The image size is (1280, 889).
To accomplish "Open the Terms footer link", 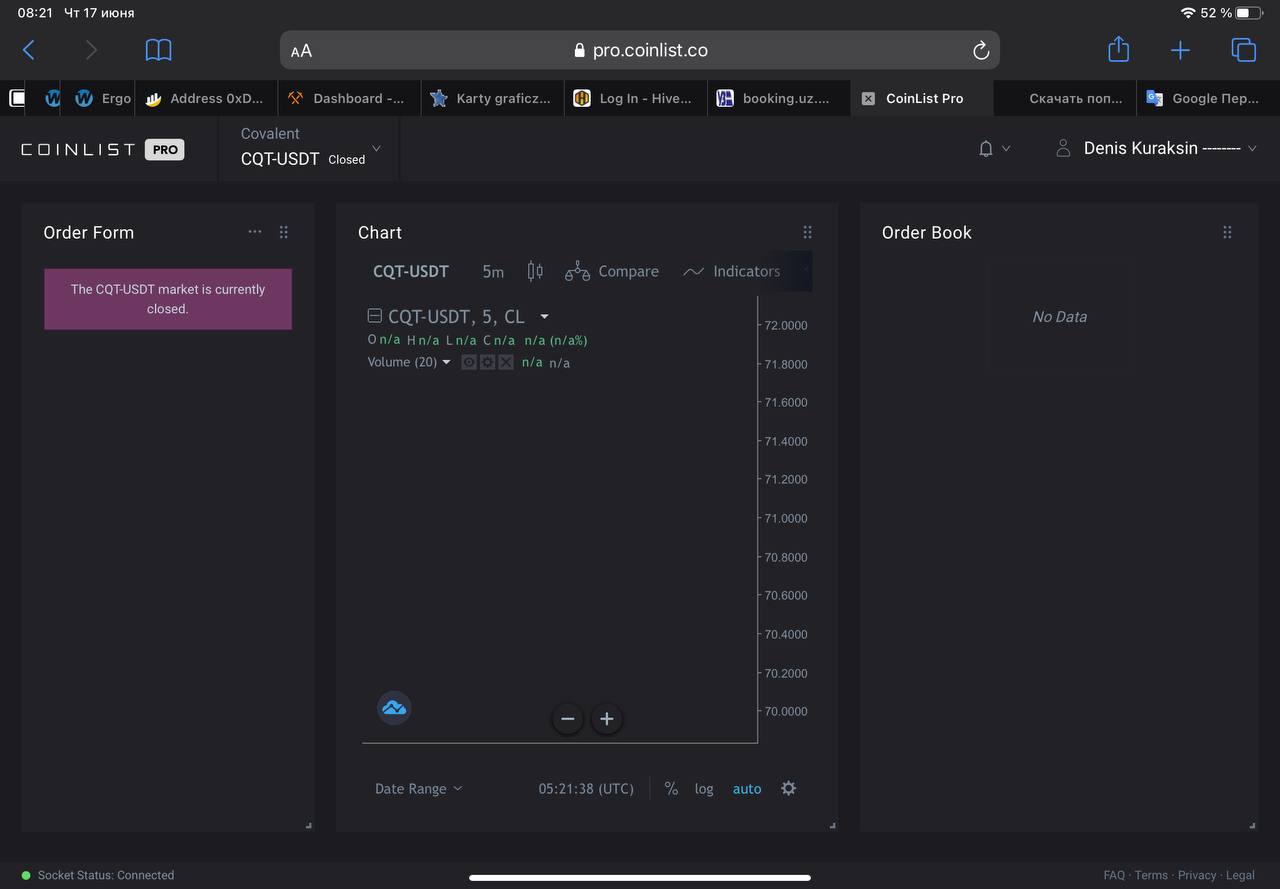I will (x=1151, y=875).
